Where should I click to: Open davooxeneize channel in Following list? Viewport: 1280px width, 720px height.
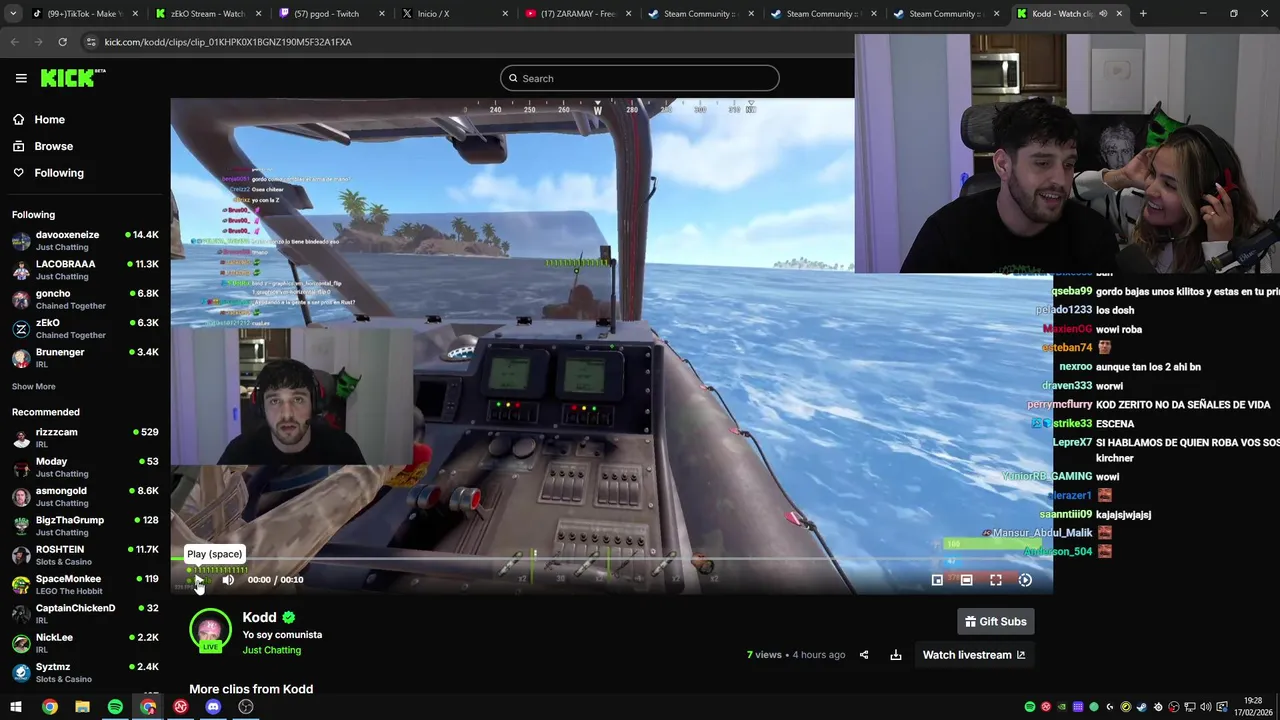pyautogui.click(x=85, y=240)
